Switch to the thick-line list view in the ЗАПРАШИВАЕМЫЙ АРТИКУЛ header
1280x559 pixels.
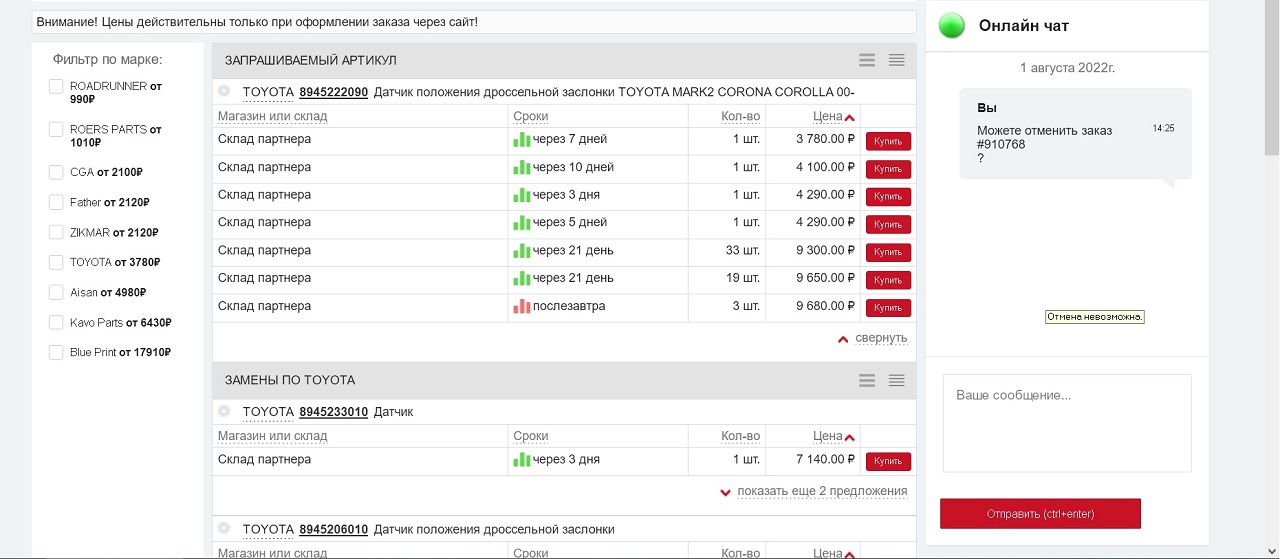pos(867,60)
